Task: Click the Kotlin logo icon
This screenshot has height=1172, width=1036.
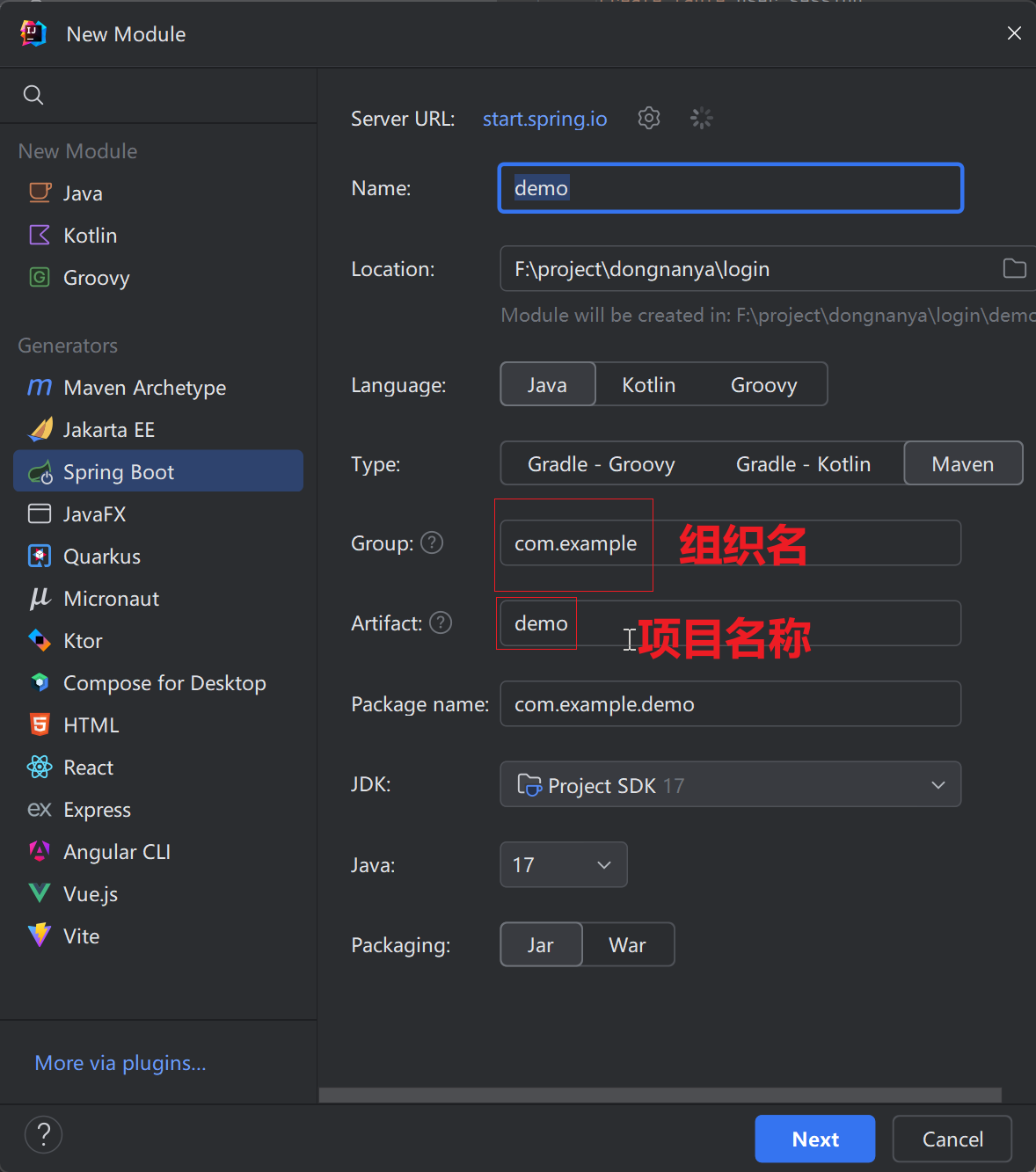Action: (40, 235)
